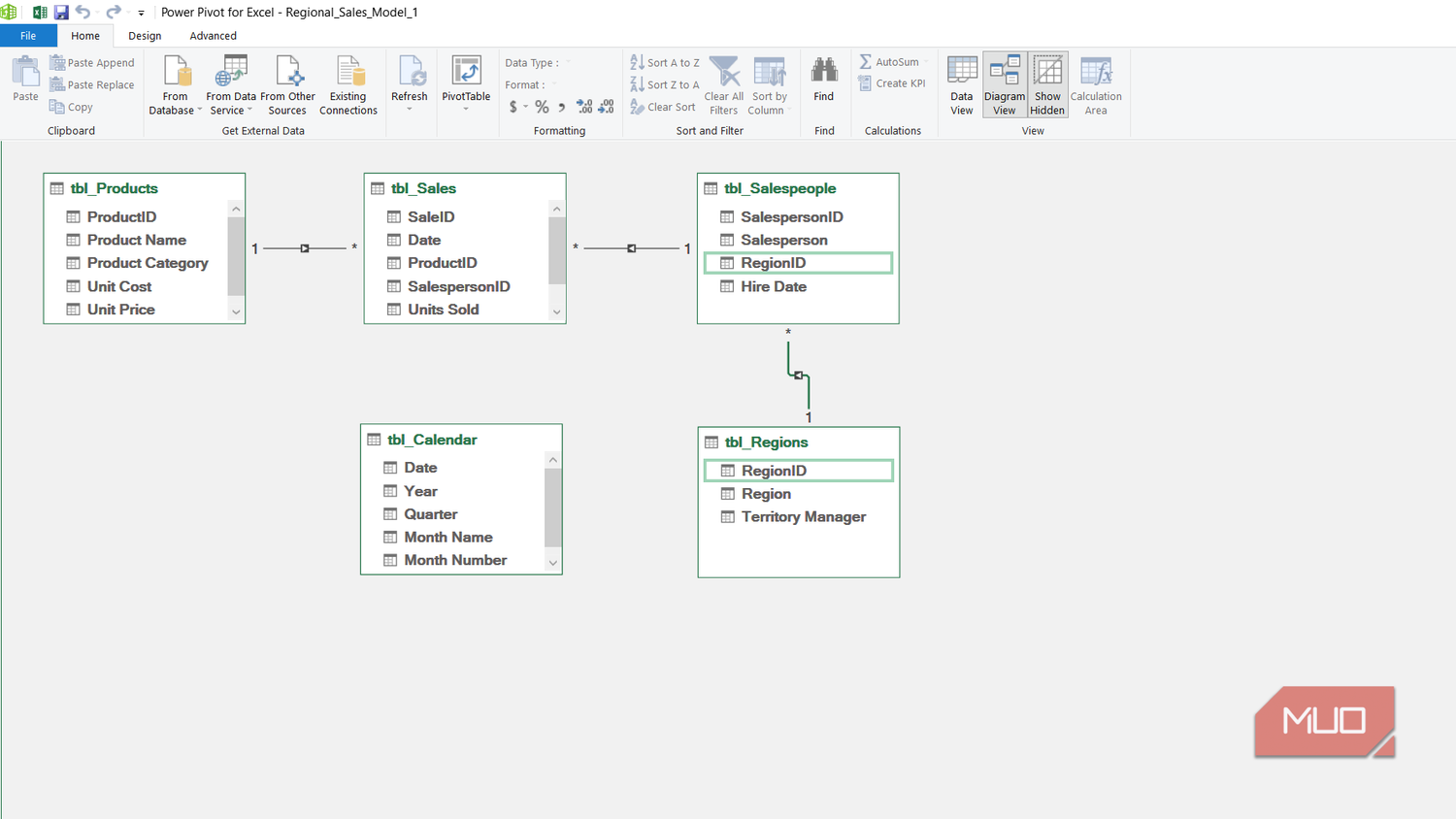Open From Data Service dropdown
The image size is (1456, 819).
231,85
